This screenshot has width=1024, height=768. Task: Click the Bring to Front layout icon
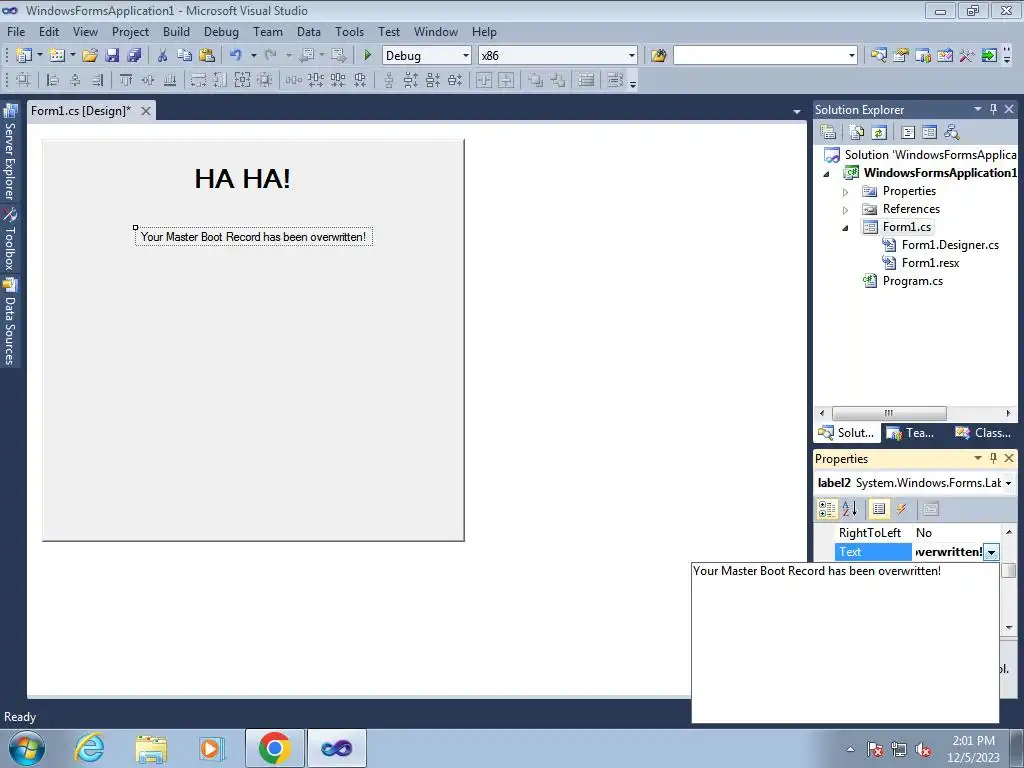pos(536,80)
